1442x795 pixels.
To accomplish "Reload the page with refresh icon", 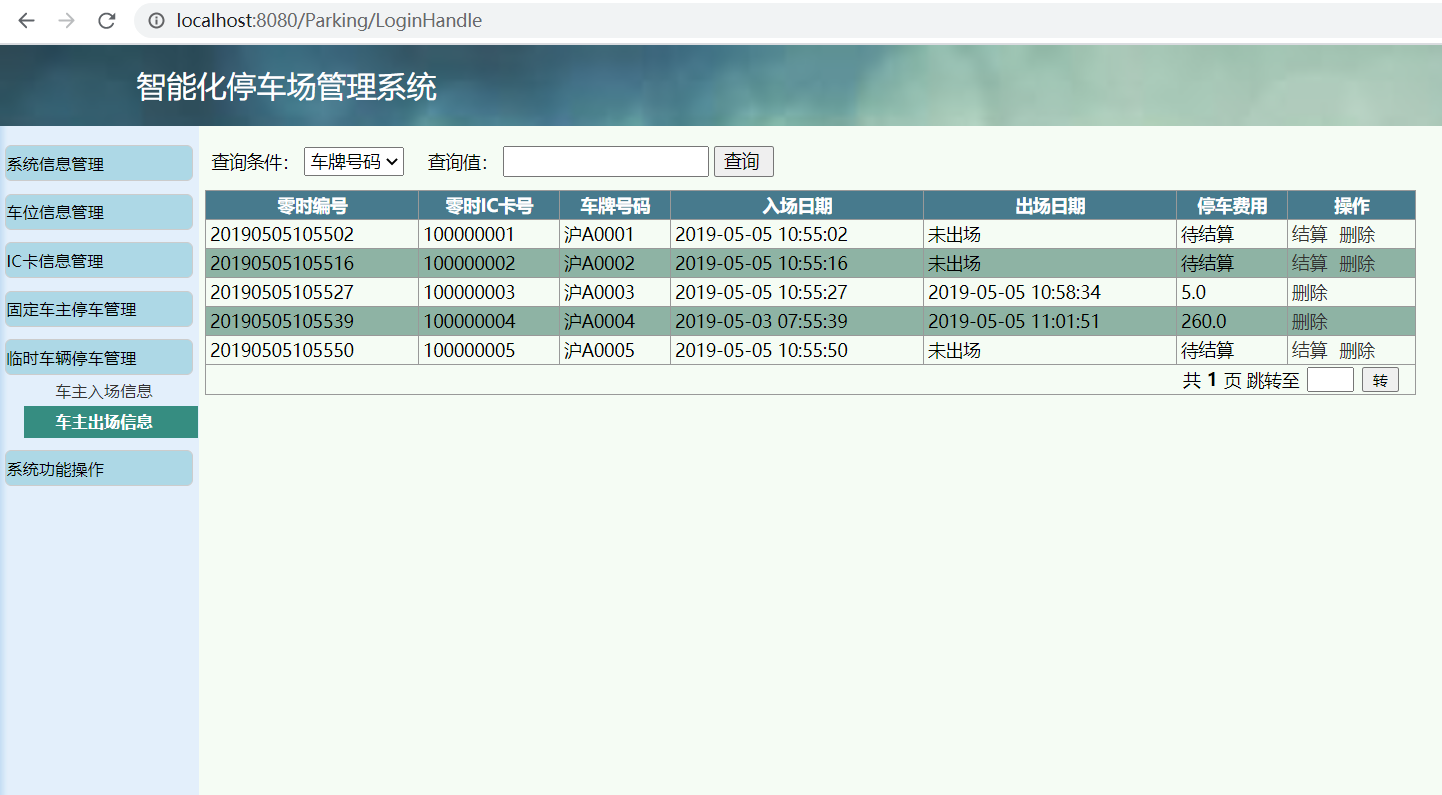I will tap(107, 20).
